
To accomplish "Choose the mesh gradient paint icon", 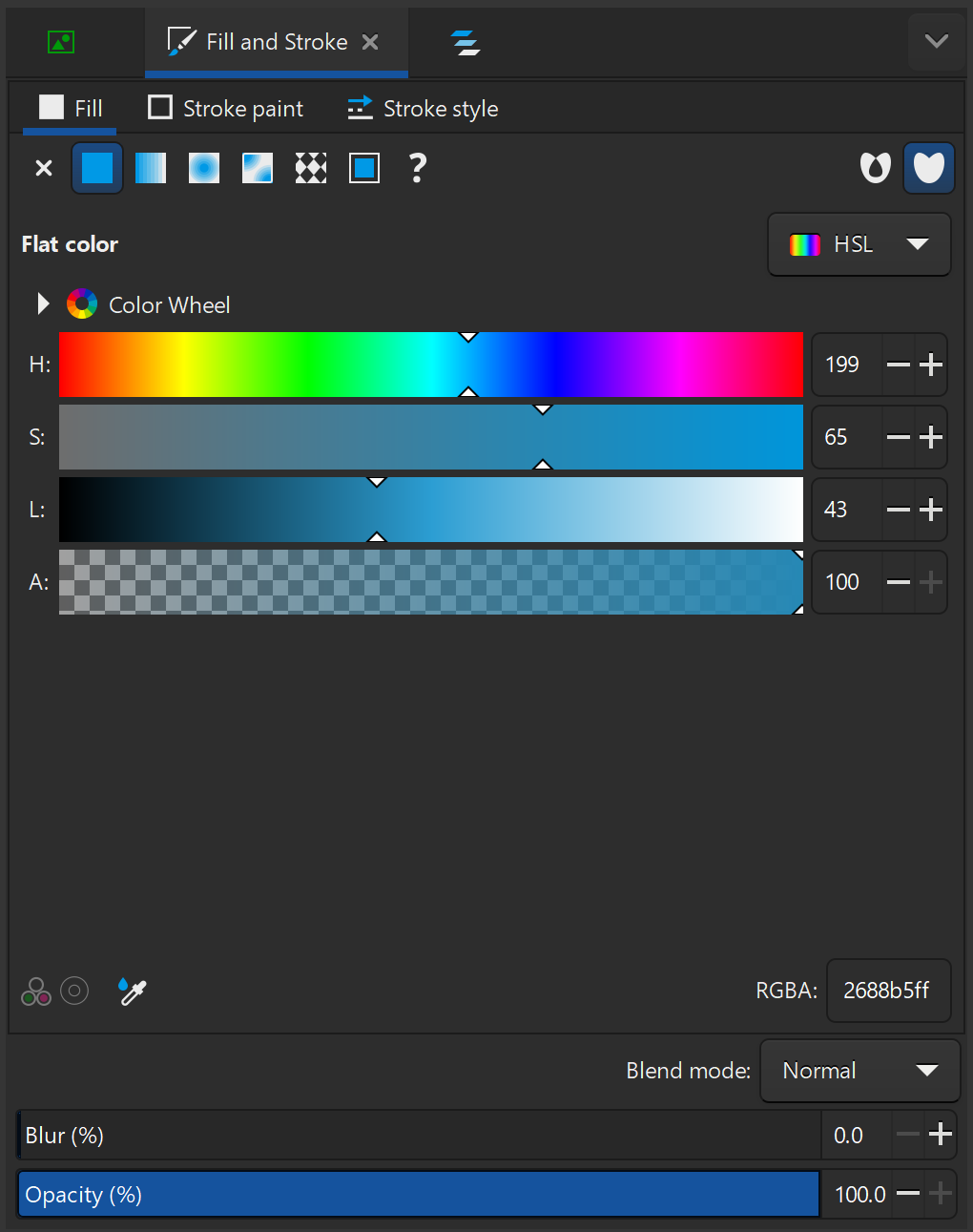I will (x=258, y=168).
